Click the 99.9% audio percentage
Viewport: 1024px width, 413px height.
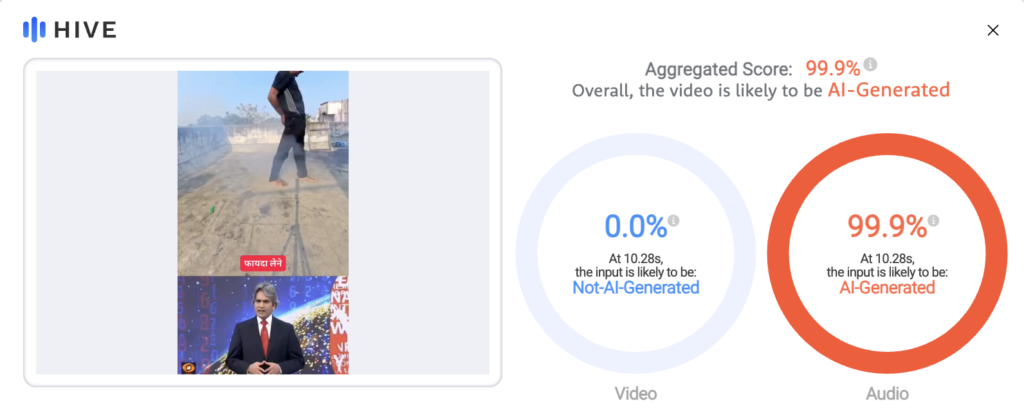882,226
